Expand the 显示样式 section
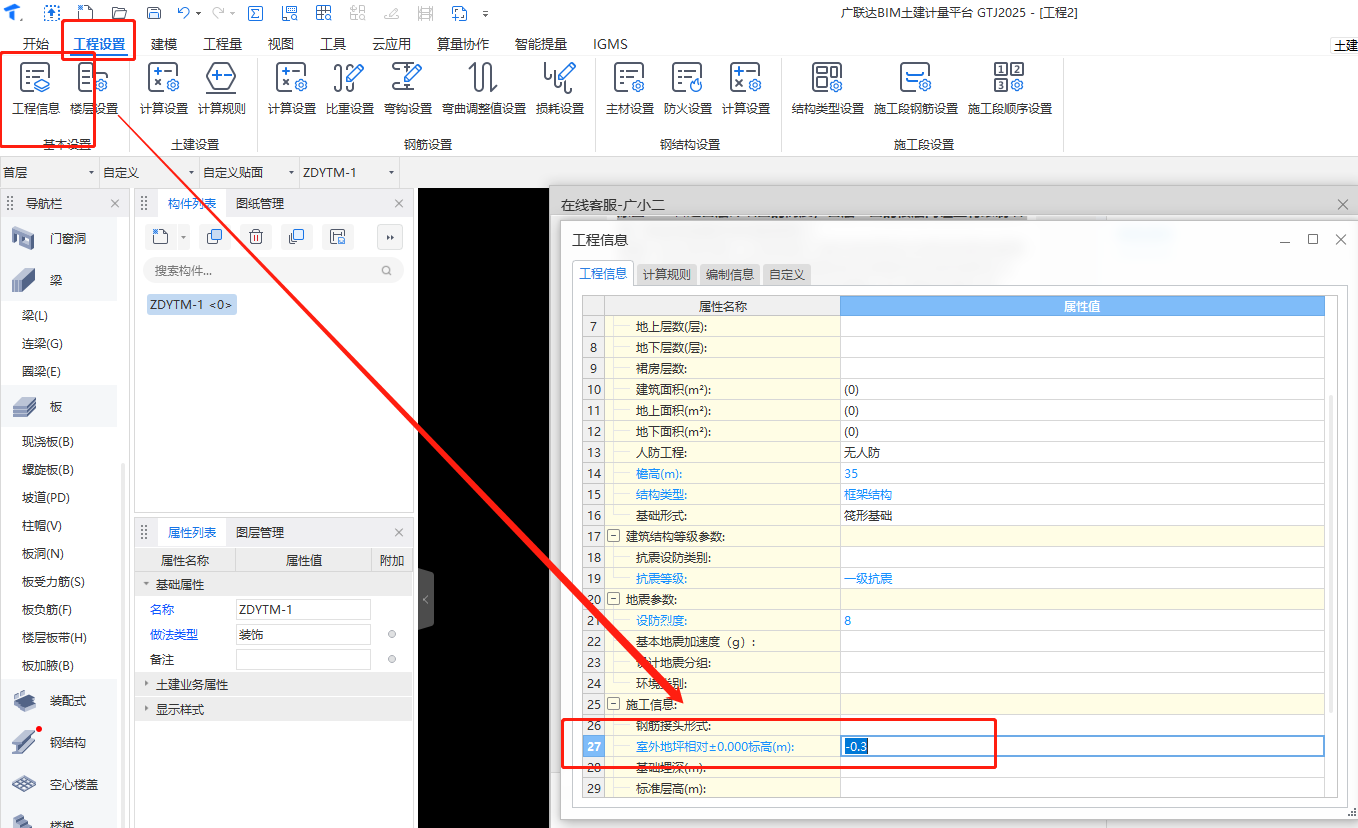 [147, 709]
